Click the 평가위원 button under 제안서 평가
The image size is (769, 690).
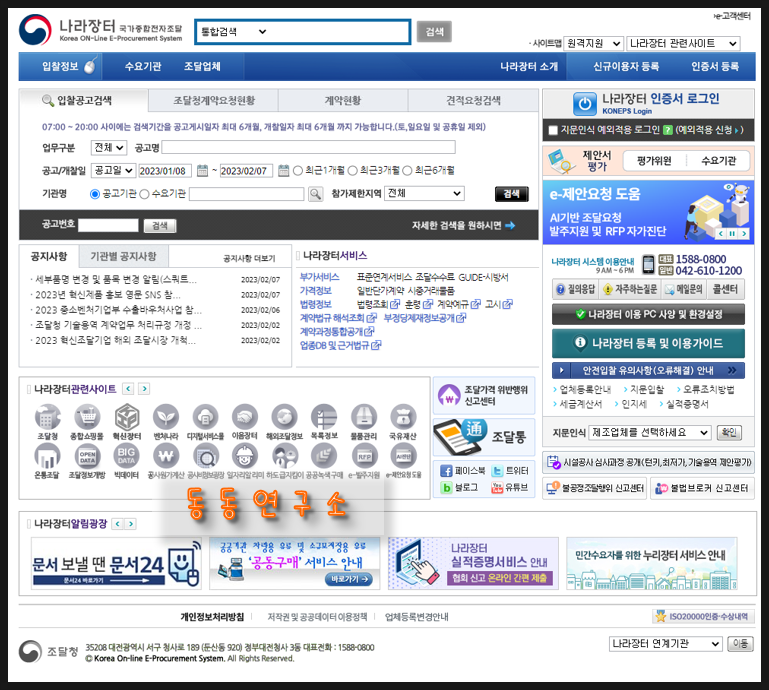pos(654,161)
